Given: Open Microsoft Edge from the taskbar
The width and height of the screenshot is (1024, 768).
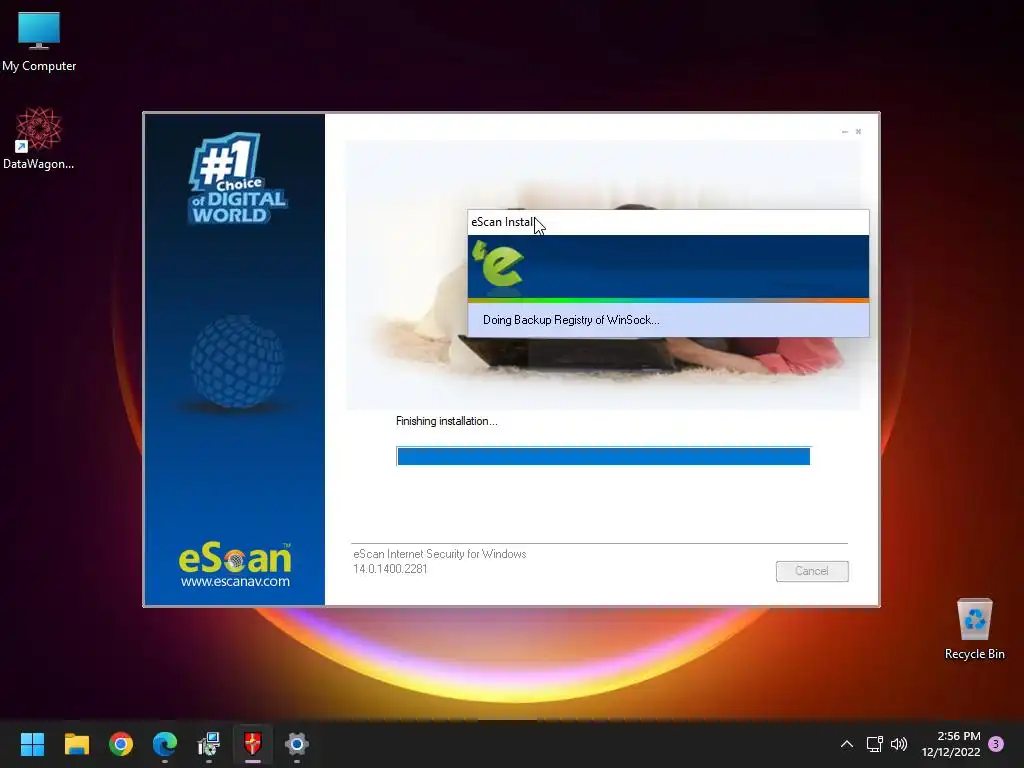Looking at the screenshot, I should 165,744.
